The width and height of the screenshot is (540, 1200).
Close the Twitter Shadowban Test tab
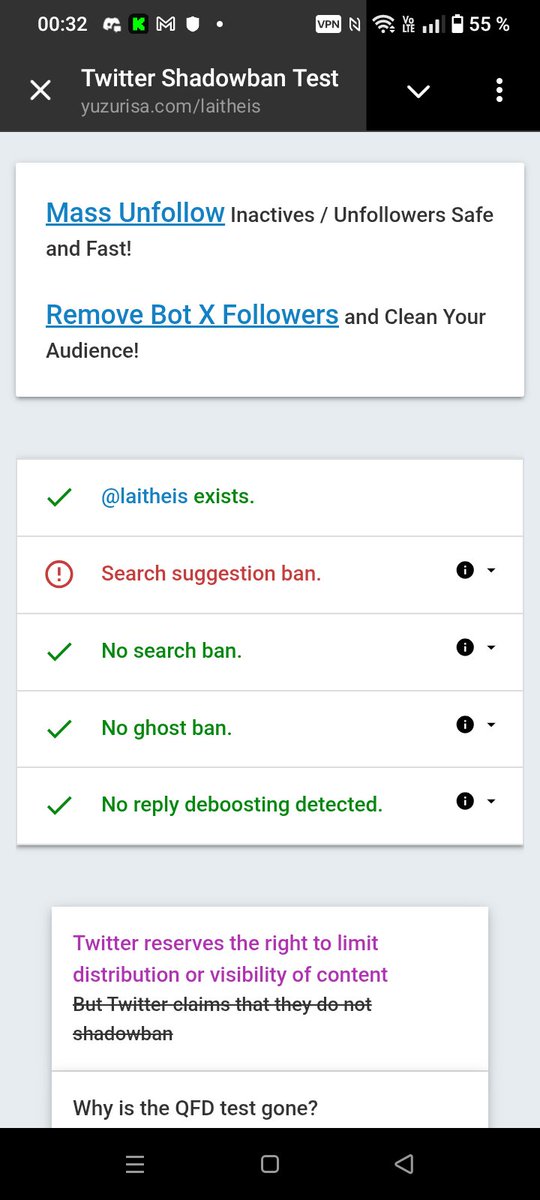coord(40,91)
